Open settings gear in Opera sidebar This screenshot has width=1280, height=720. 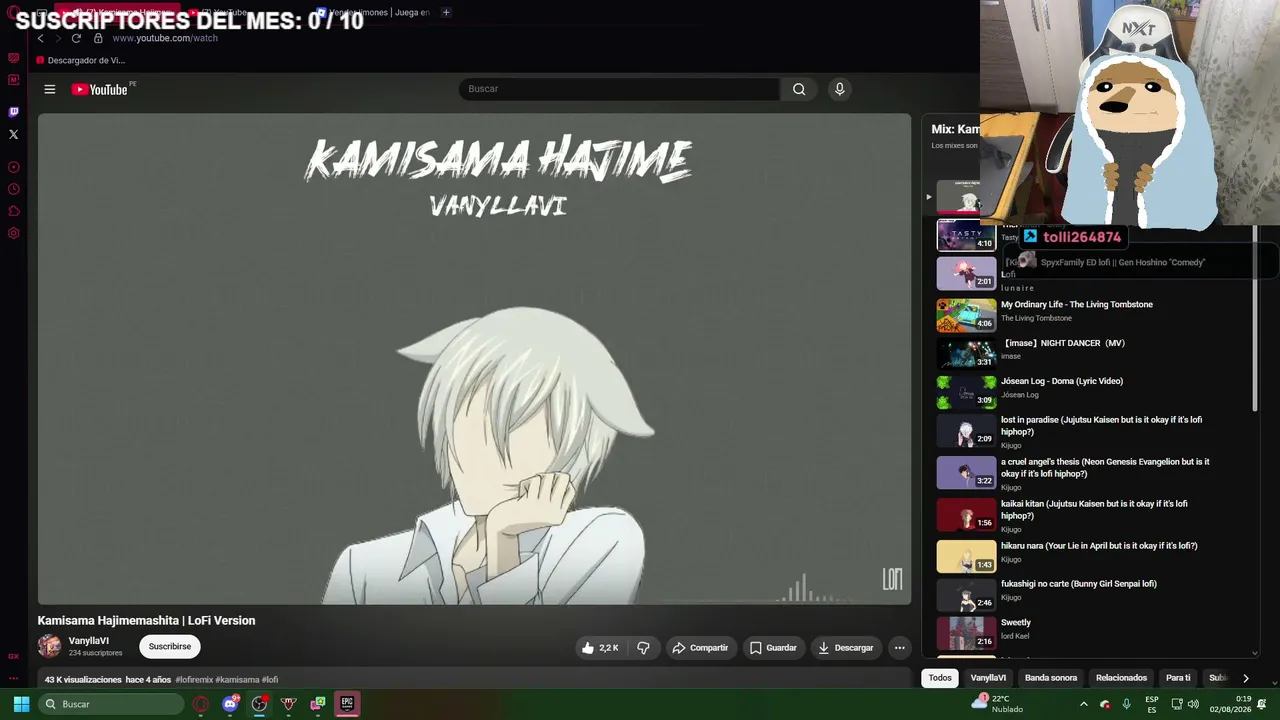tap(13, 233)
